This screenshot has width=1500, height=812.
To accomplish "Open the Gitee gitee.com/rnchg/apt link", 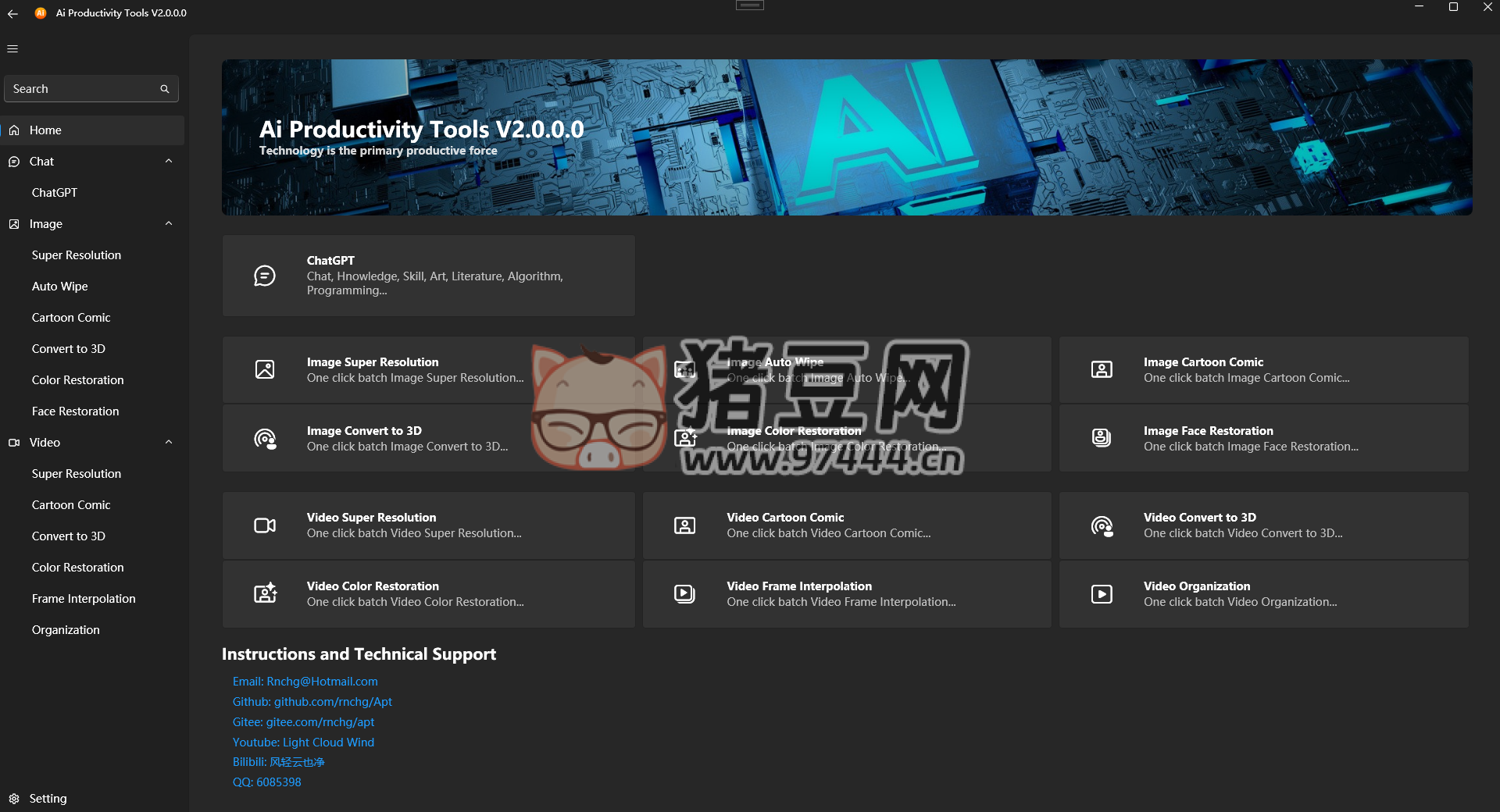I will pyautogui.click(x=303, y=722).
